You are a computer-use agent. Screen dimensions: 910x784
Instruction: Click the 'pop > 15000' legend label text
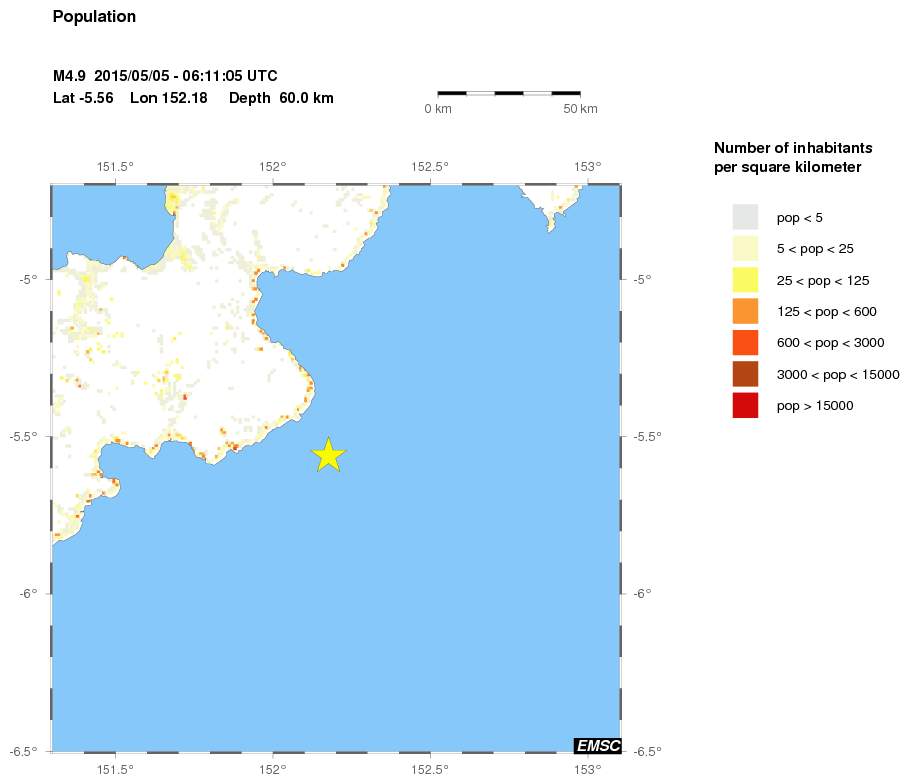pyautogui.click(x=815, y=405)
